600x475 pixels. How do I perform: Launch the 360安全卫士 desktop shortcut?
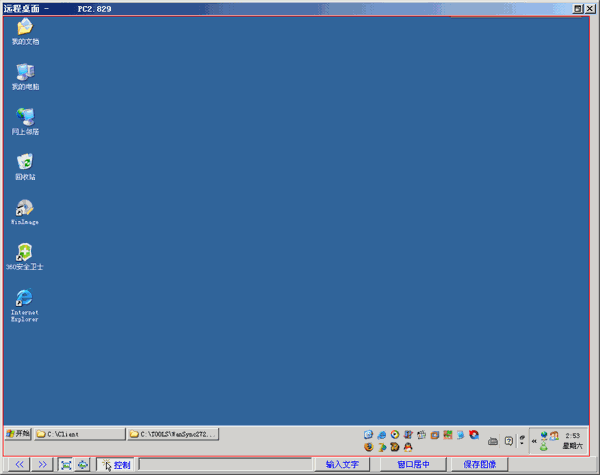tap(25, 253)
